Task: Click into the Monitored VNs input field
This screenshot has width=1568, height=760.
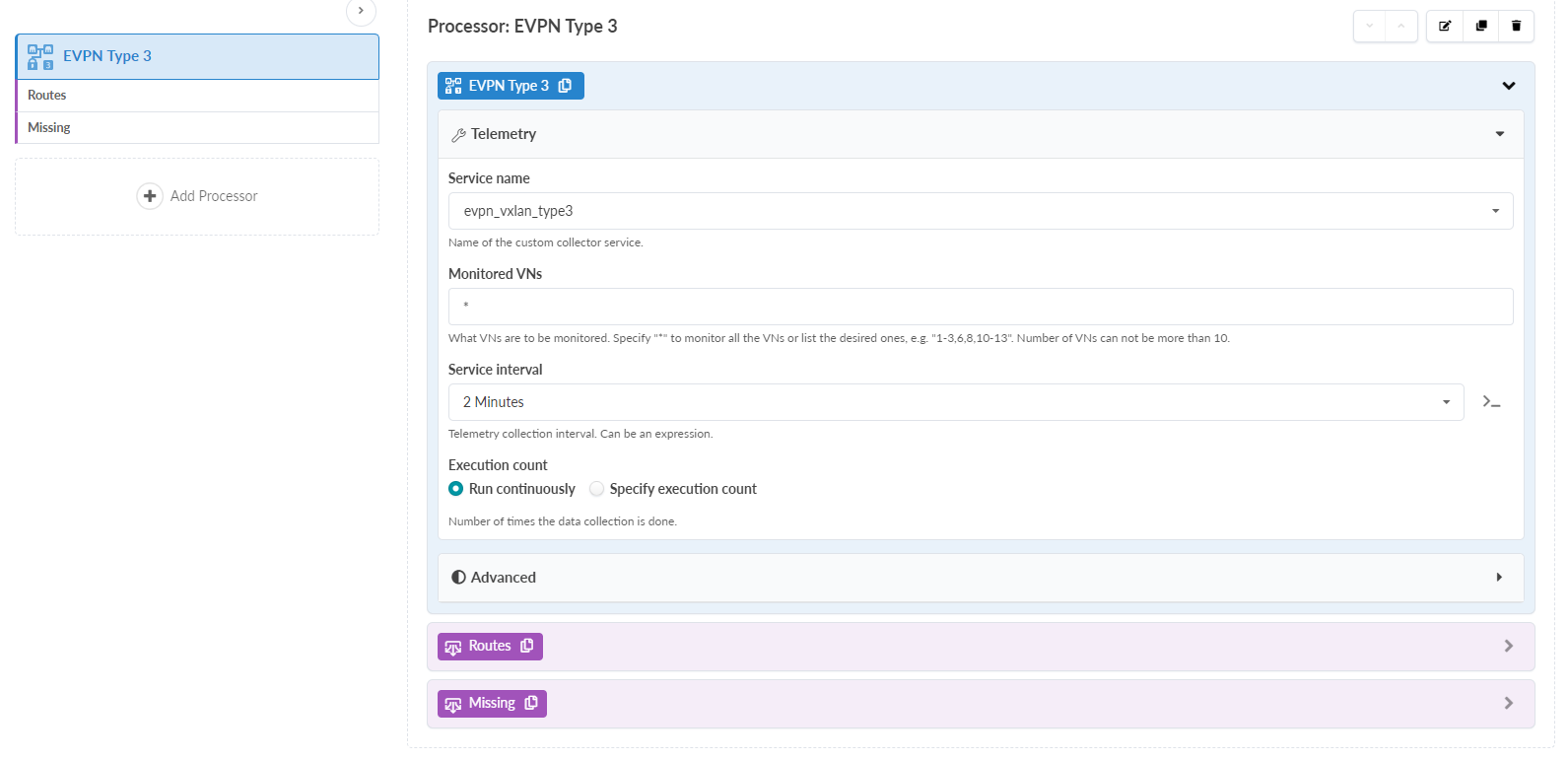Action: click(x=981, y=307)
